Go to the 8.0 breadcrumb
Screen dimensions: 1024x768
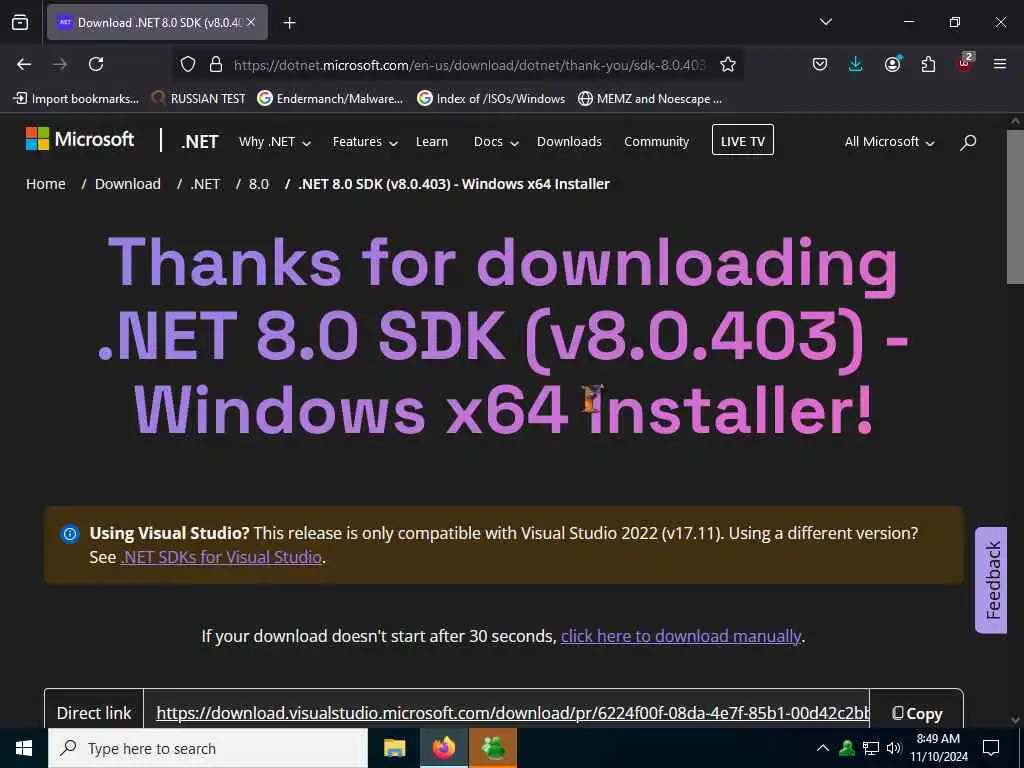(259, 184)
